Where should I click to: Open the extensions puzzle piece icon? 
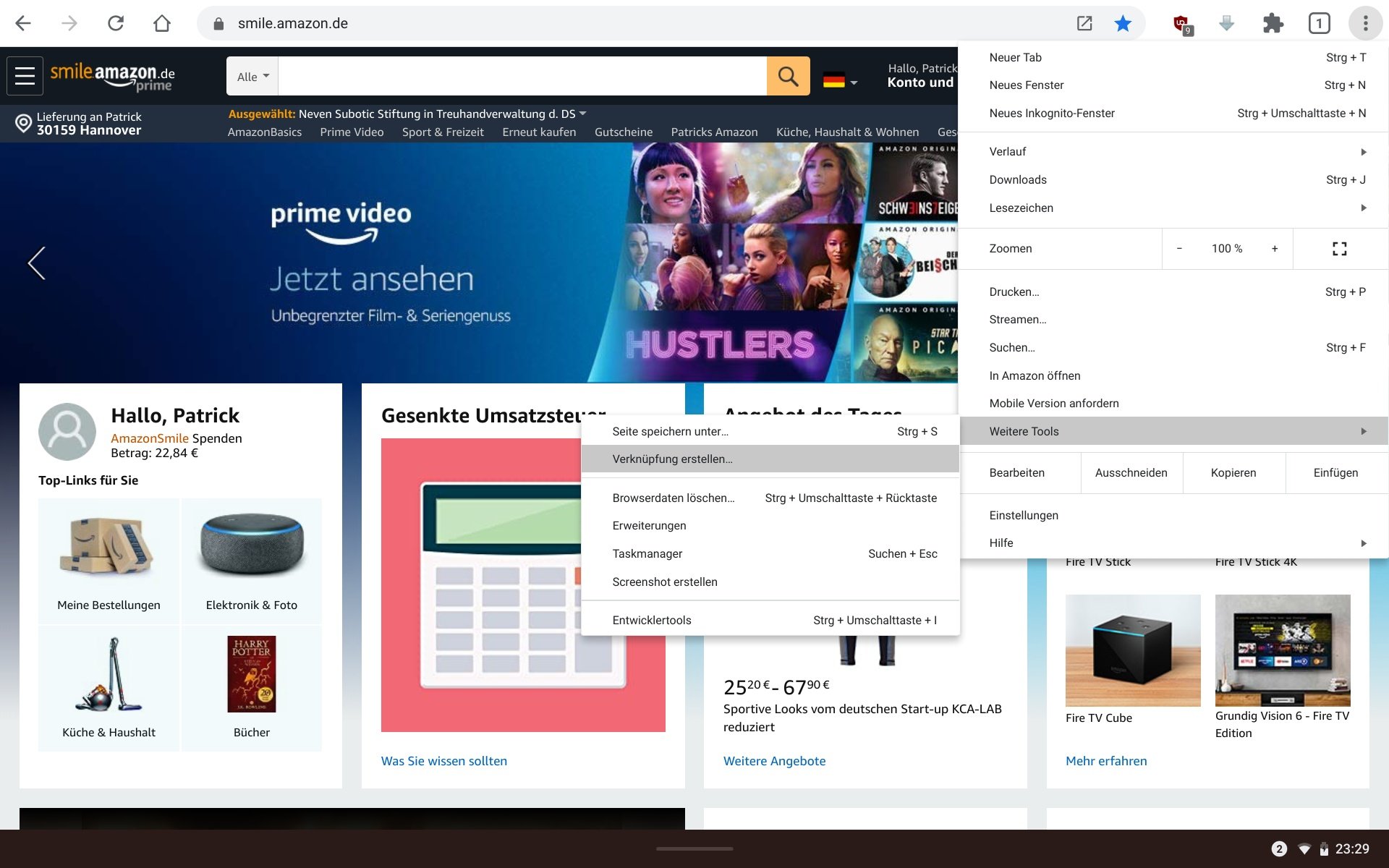(x=1273, y=23)
